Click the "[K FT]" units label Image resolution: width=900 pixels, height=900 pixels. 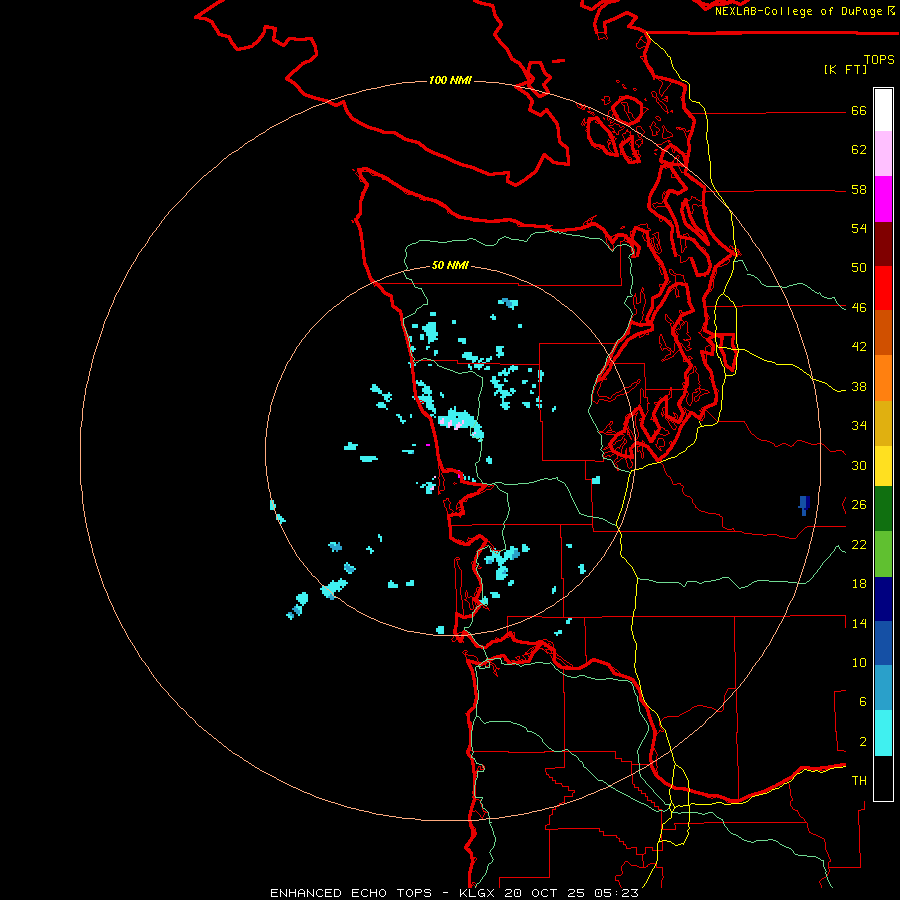click(x=845, y=70)
